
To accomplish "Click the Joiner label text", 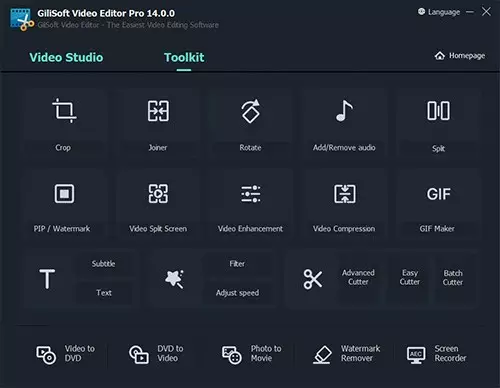I will (x=158, y=147).
